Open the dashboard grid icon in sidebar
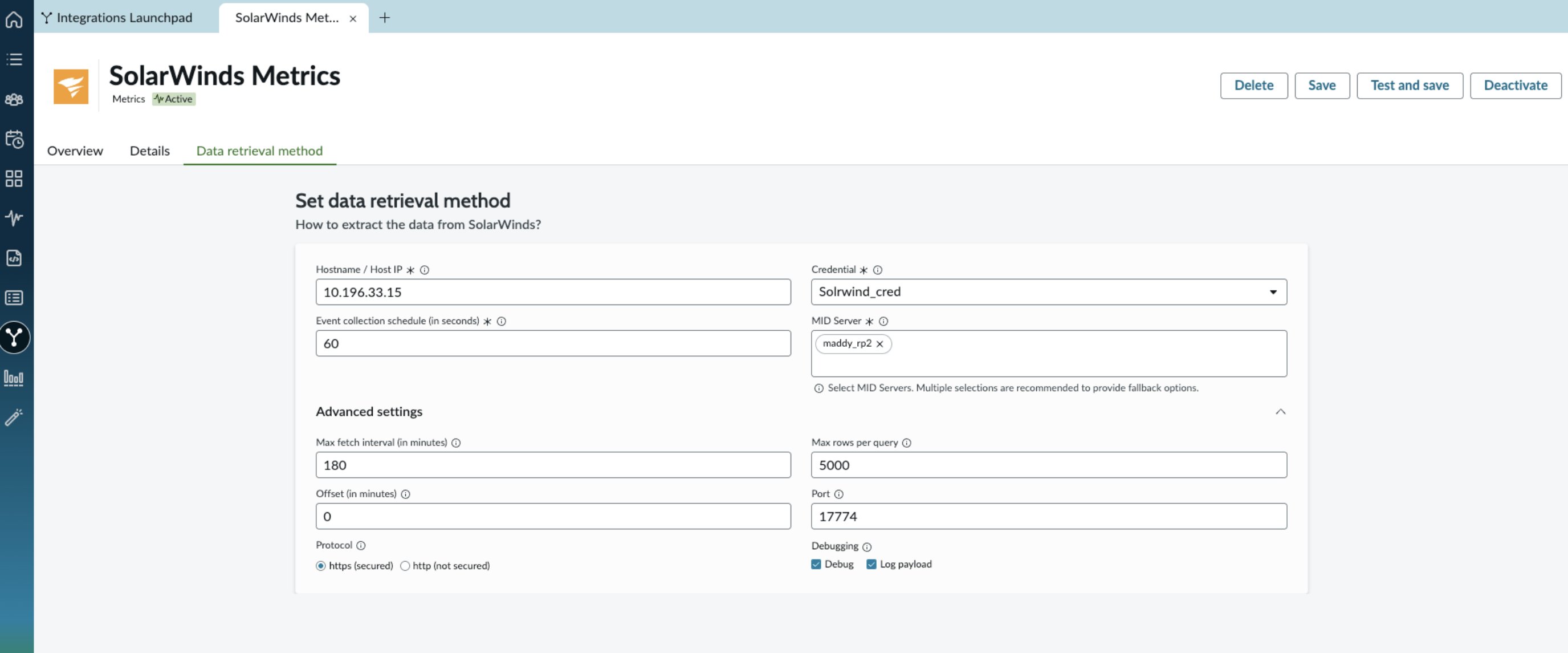 [14, 179]
